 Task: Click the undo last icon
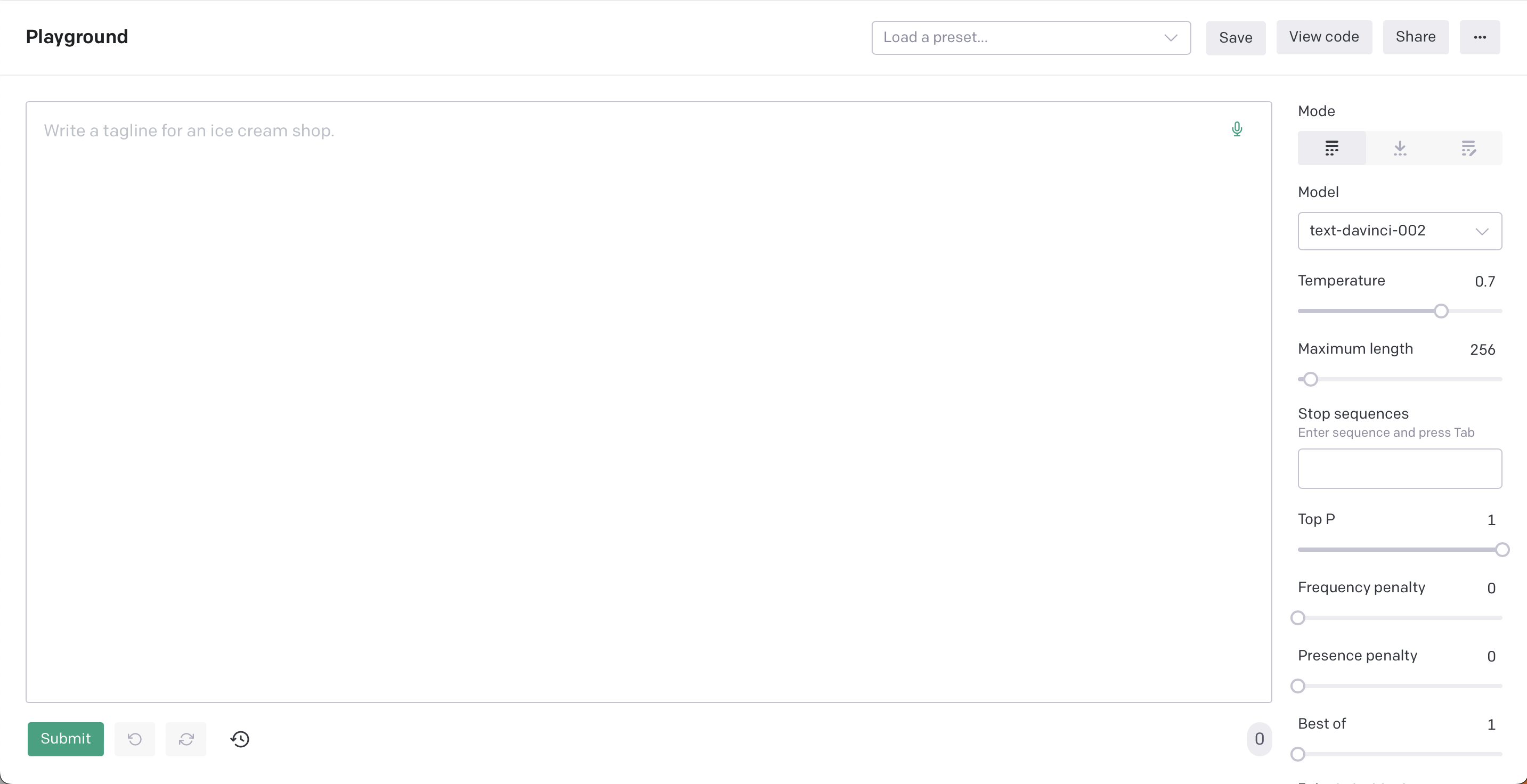[x=135, y=739]
